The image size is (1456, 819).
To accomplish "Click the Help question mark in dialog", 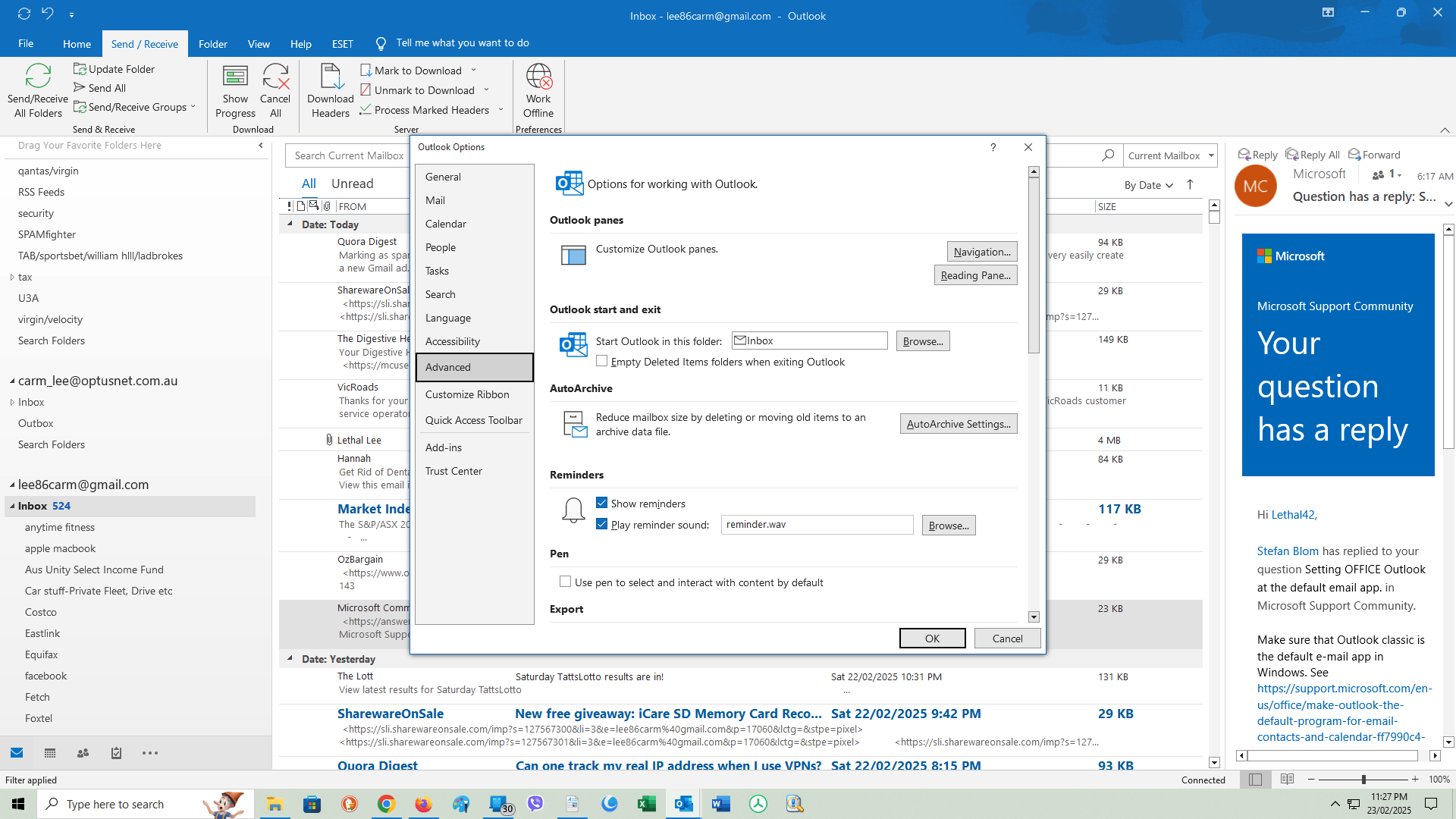I will (x=993, y=147).
